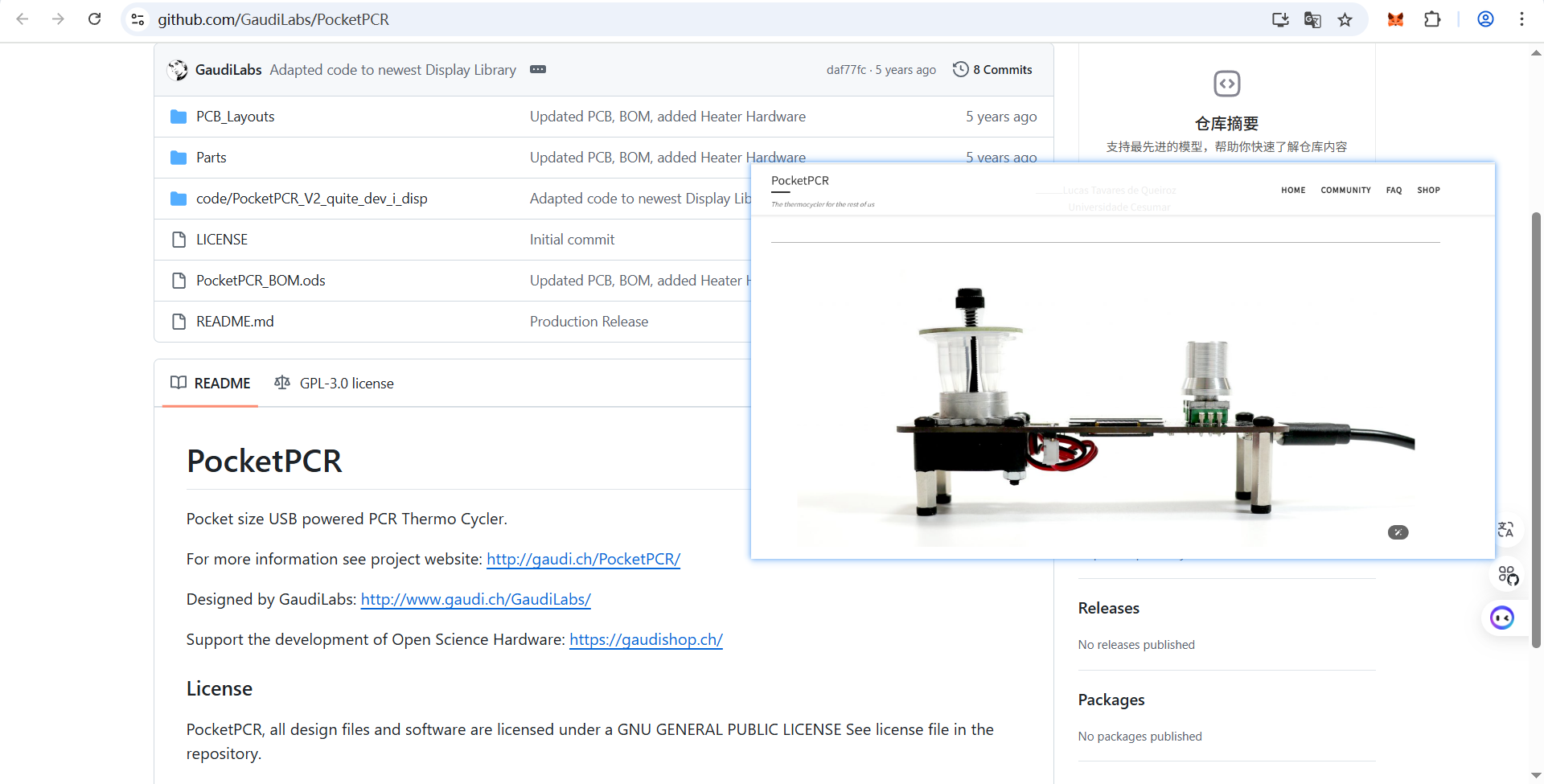Click the floating translate icon

click(x=1505, y=529)
